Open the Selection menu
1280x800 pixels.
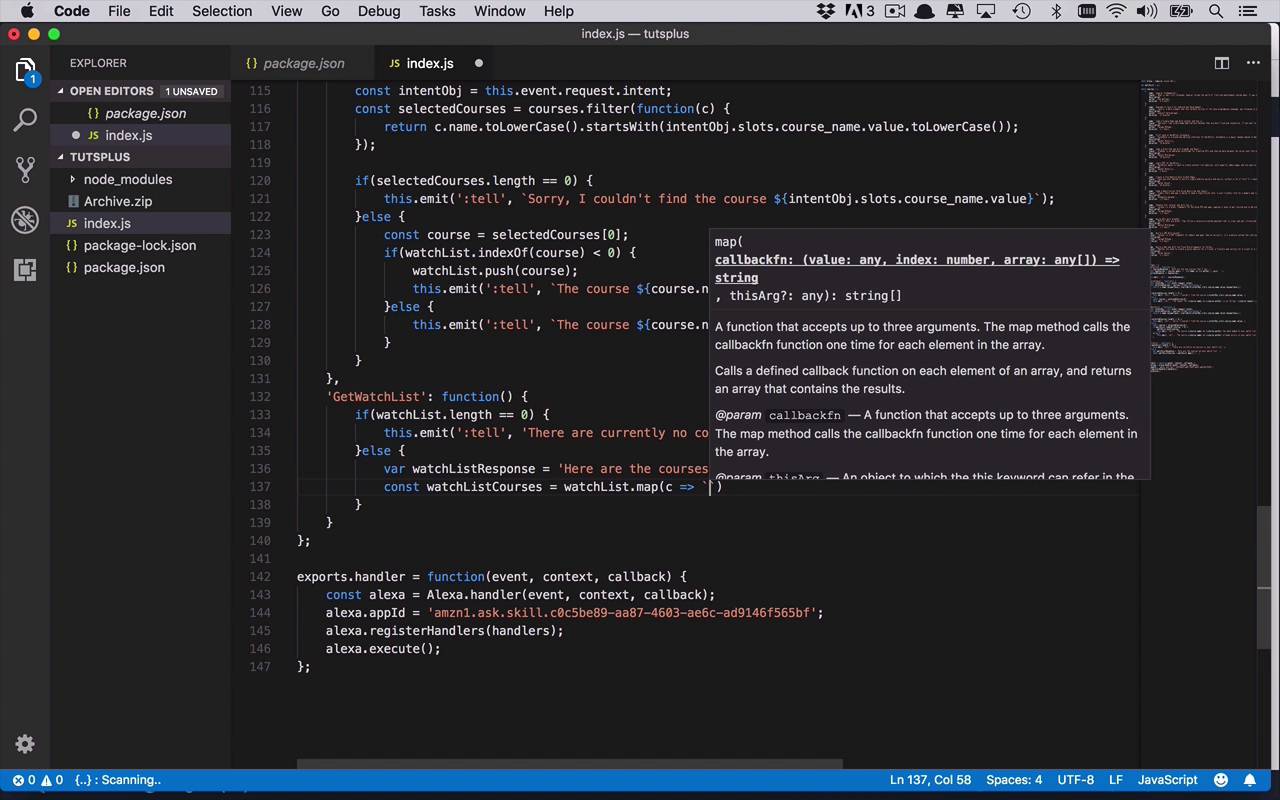[x=222, y=11]
